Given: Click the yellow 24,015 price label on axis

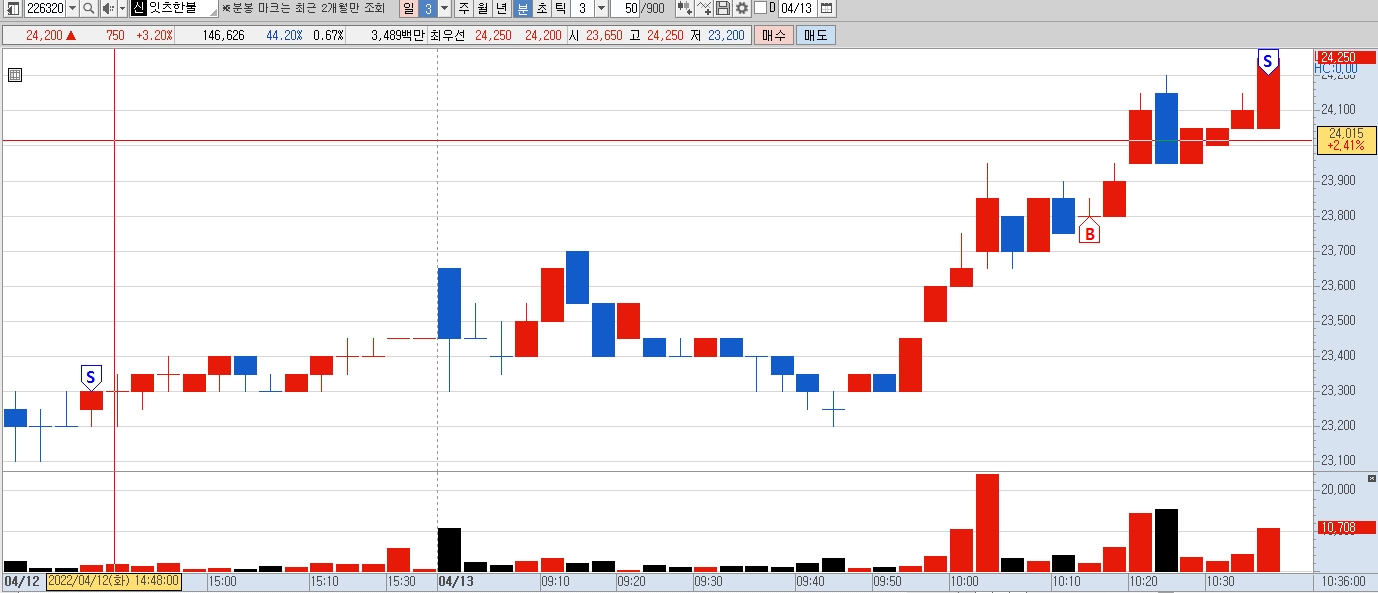Looking at the screenshot, I should pyautogui.click(x=1346, y=139).
